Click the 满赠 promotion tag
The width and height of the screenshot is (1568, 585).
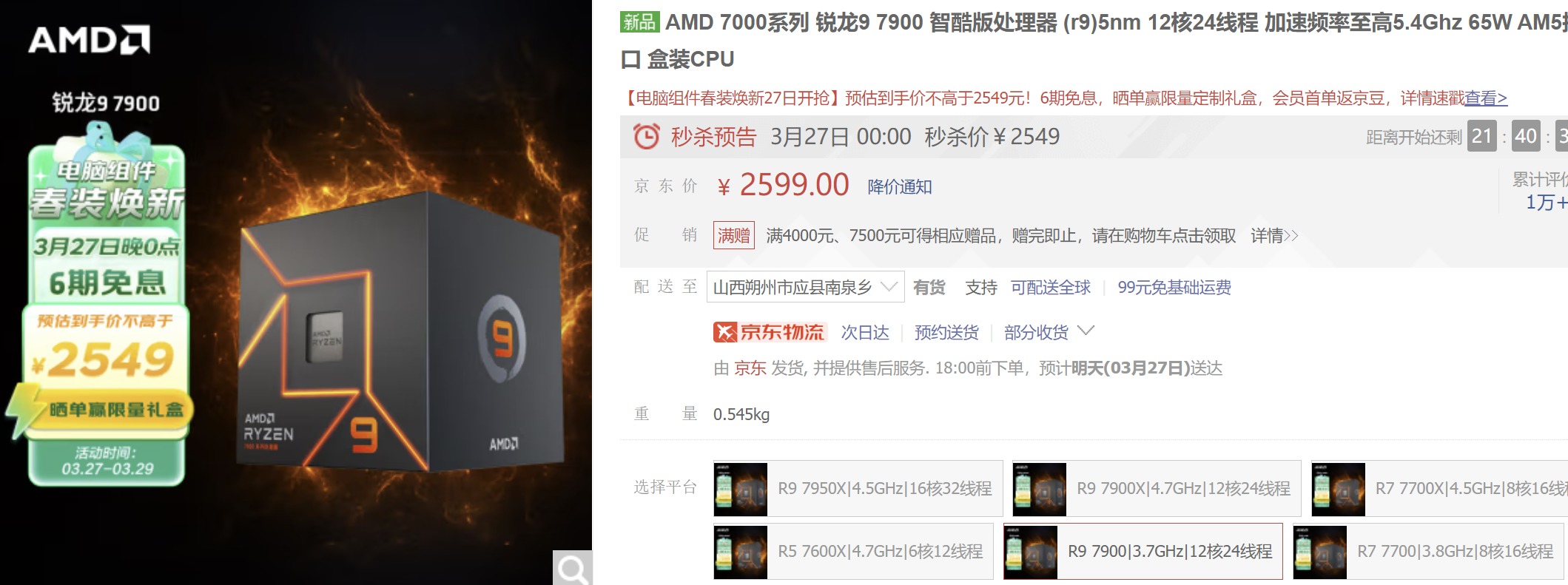(734, 235)
